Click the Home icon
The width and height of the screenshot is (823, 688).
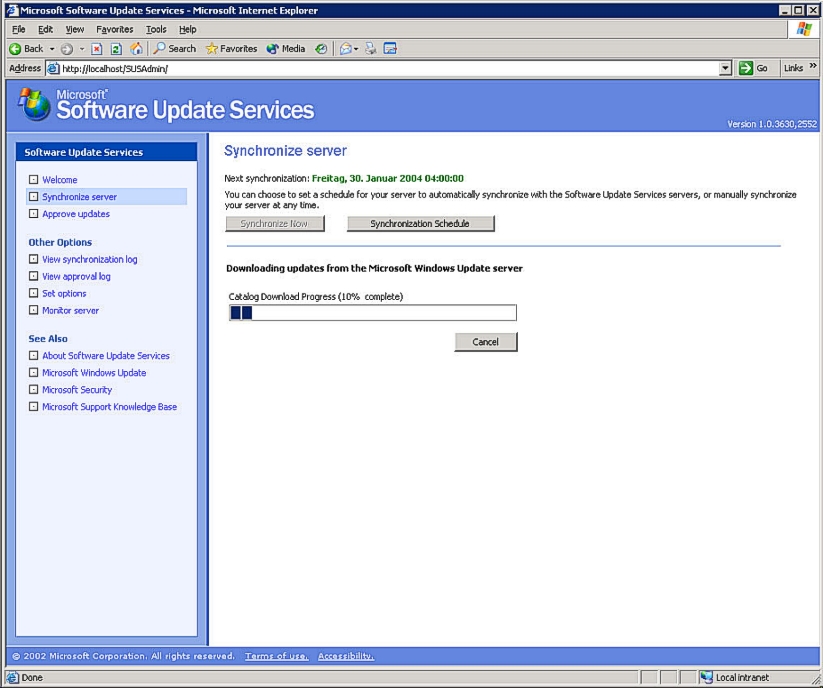pos(136,49)
